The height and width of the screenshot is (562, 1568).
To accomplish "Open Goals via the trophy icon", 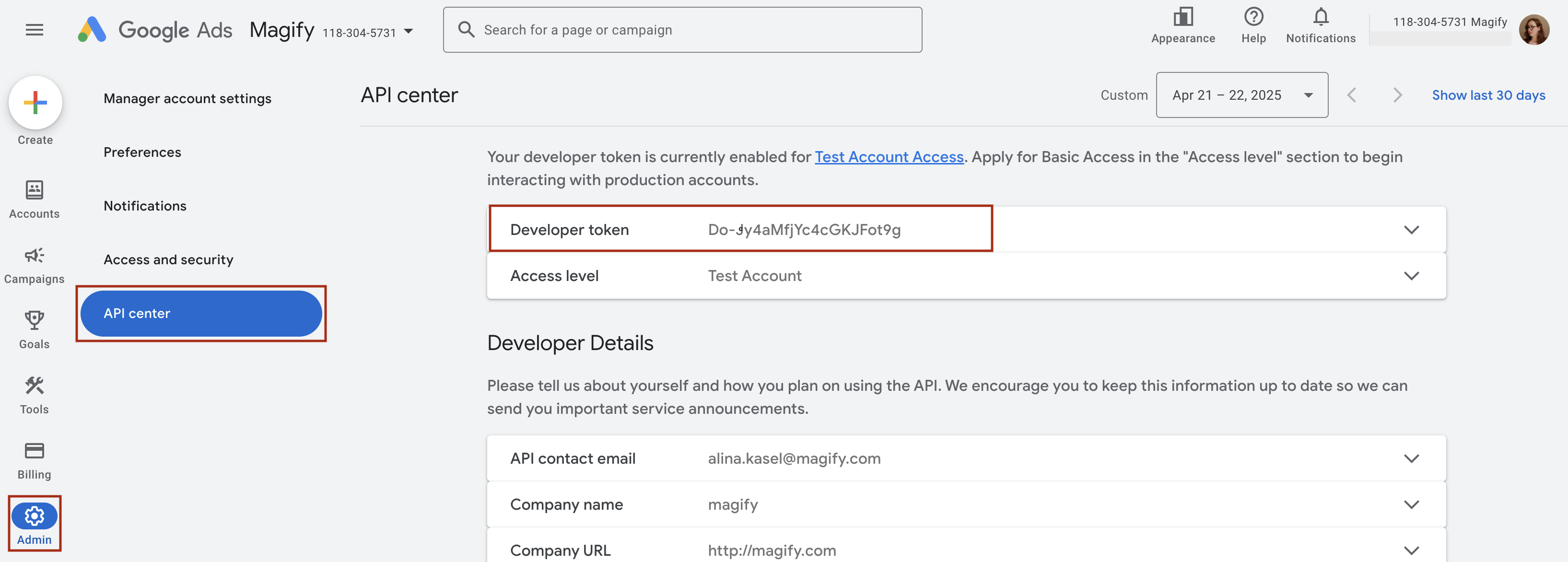I will 34,329.
